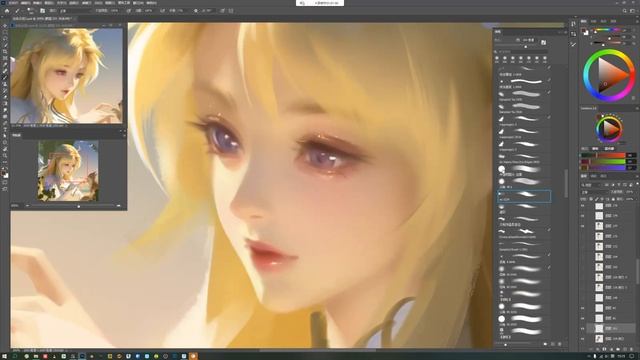Select the Clone Stamp tool
Image resolution: width=640 pixels, height=360 pixels.
pyautogui.click(x=5, y=84)
